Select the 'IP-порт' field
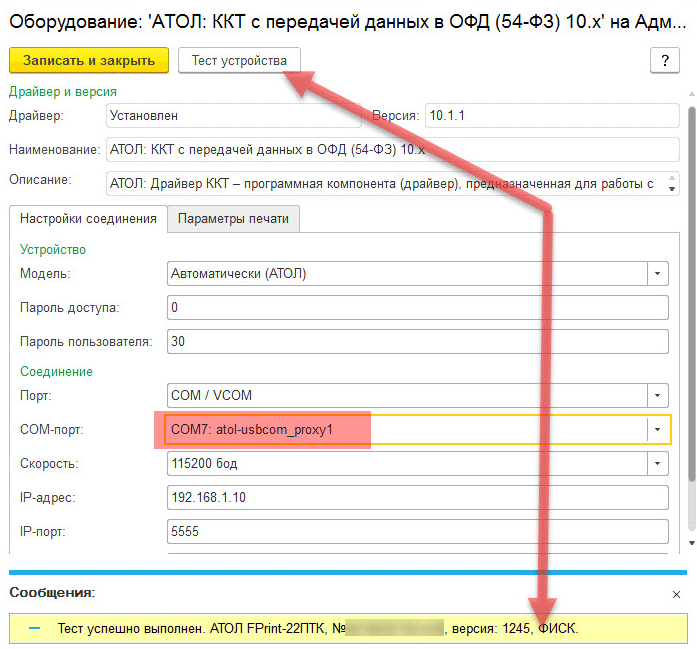This screenshot has width=697, height=649. [417, 532]
